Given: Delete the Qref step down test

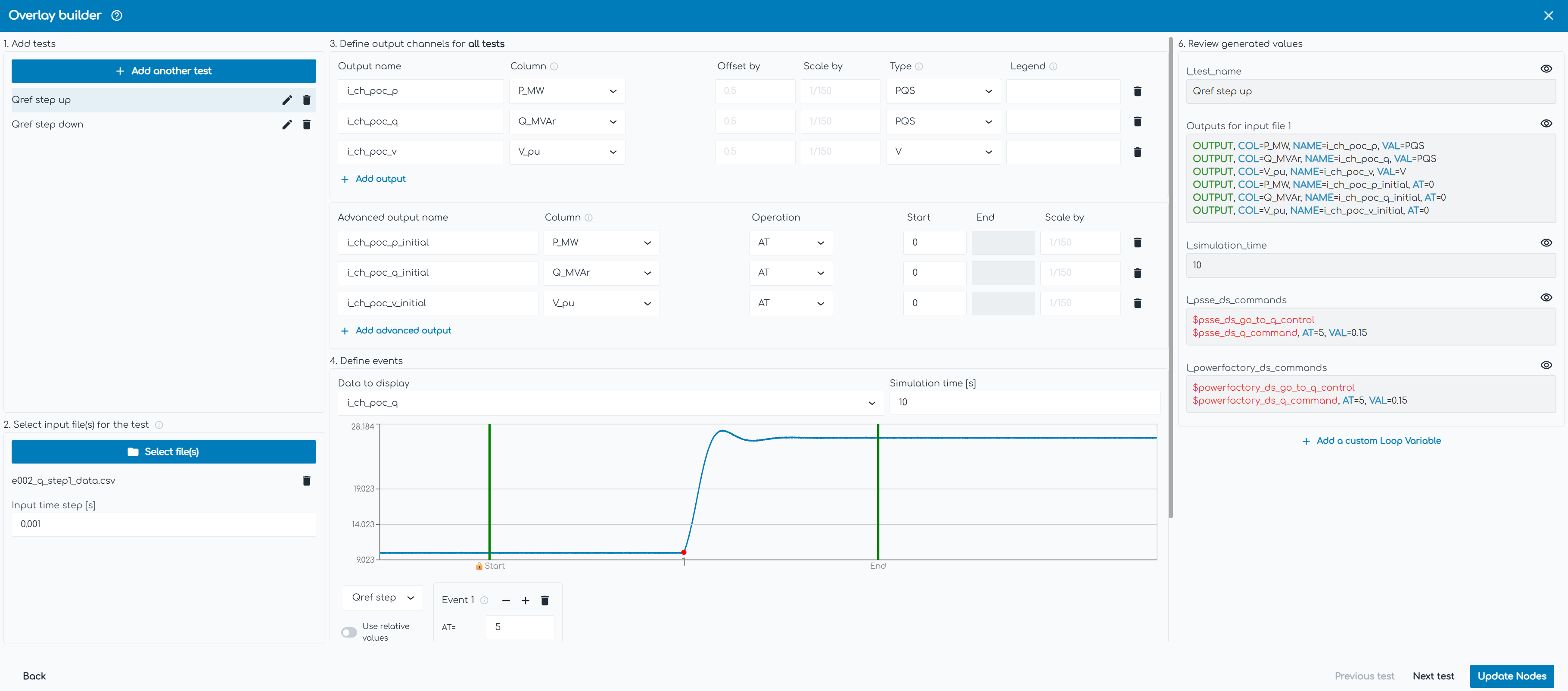Looking at the screenshot, I should point(307,125).
